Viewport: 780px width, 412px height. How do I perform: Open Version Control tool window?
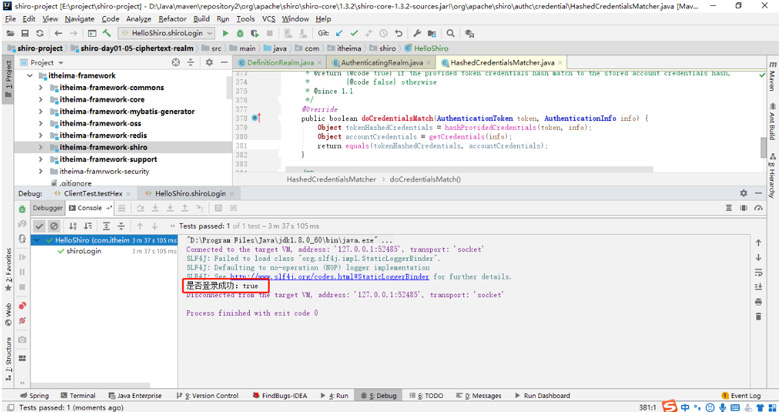(207, 396)
